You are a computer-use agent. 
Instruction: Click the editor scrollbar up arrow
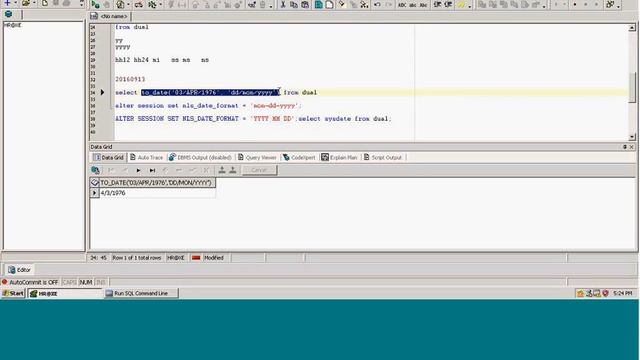coord(632,28)
